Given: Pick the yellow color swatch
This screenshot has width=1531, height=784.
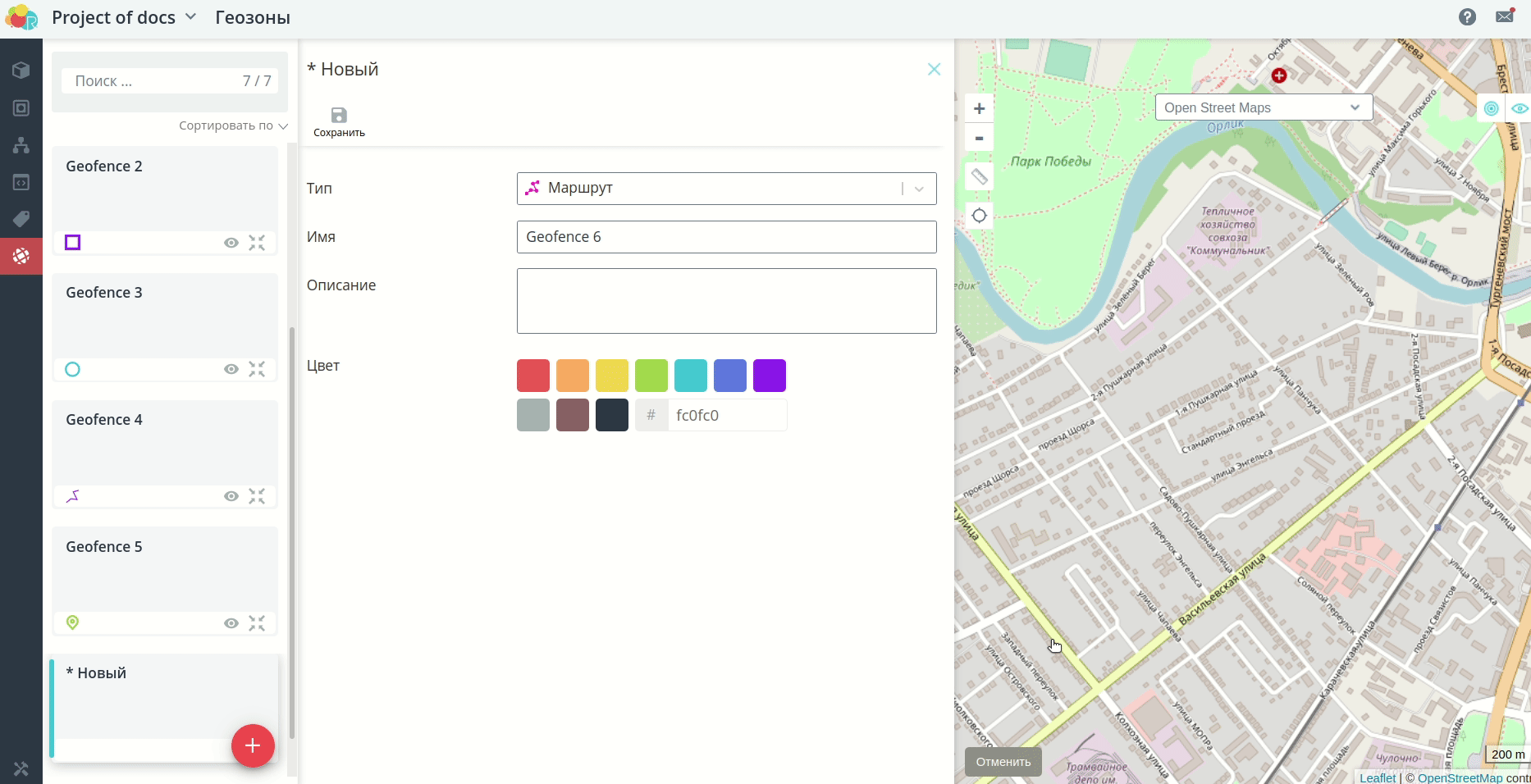Looking at the screenshot, I should (x=612, y=376).
